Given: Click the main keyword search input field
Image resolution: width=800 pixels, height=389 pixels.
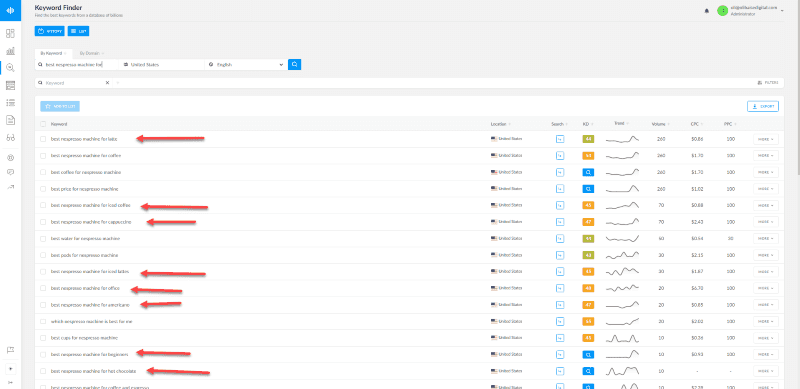Looking at the screenshot, I should [77, 65].
